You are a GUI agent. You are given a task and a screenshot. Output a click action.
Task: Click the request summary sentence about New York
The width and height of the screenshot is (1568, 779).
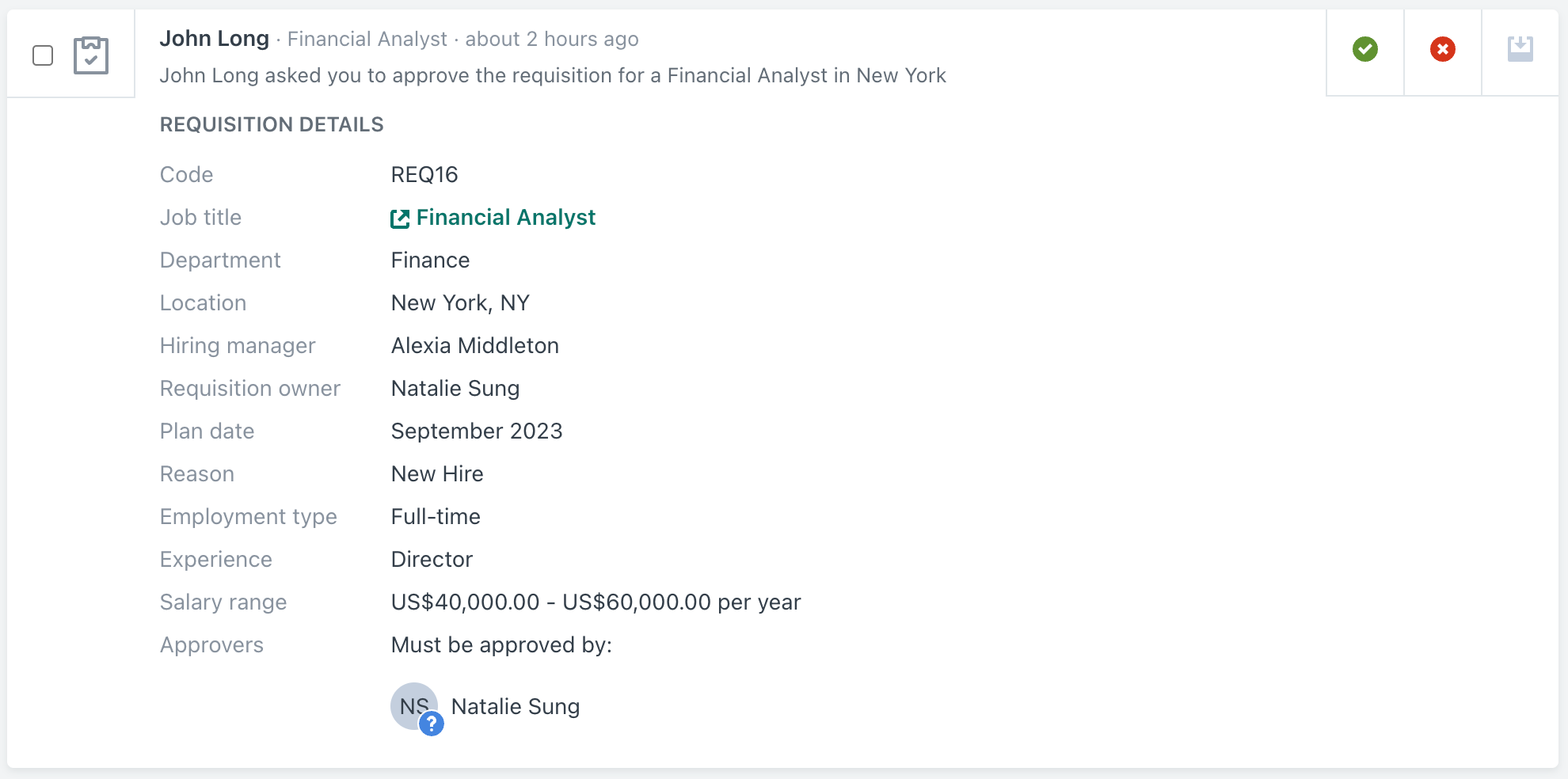pyautogui.click(x=552, y=76)
